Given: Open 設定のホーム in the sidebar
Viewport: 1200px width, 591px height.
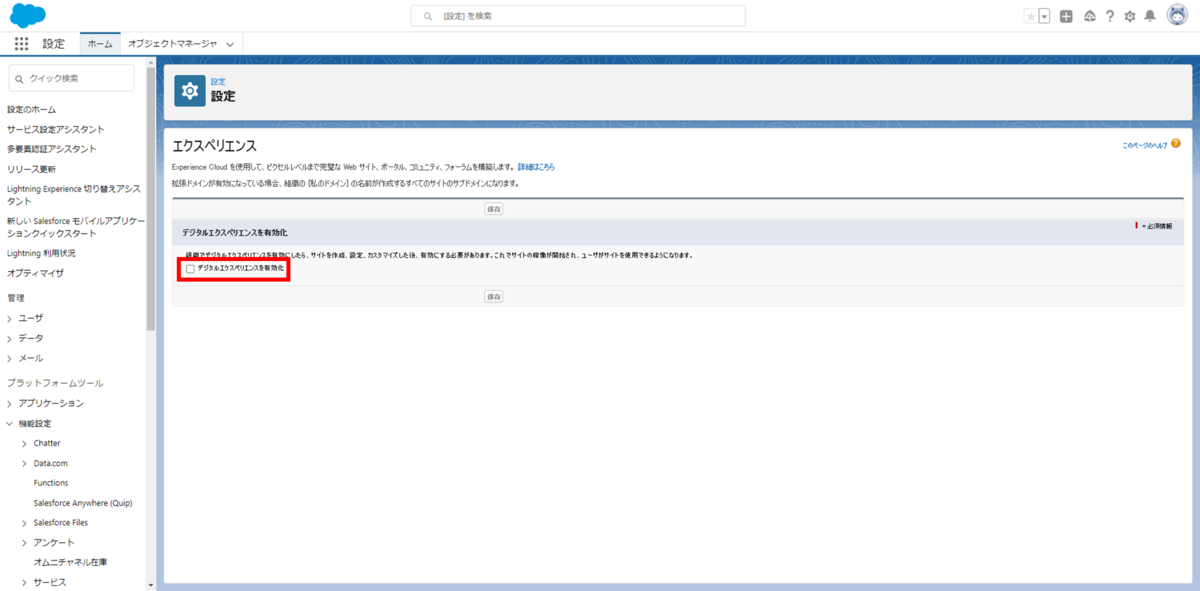Looking at the screenshot, I should tap(32, 109).
